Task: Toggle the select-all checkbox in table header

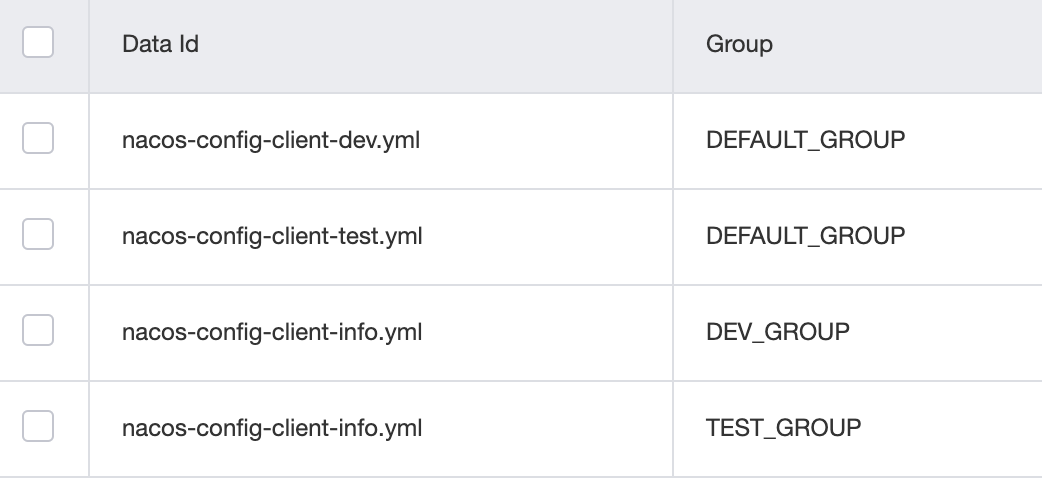Action: [x=38, y=43]
